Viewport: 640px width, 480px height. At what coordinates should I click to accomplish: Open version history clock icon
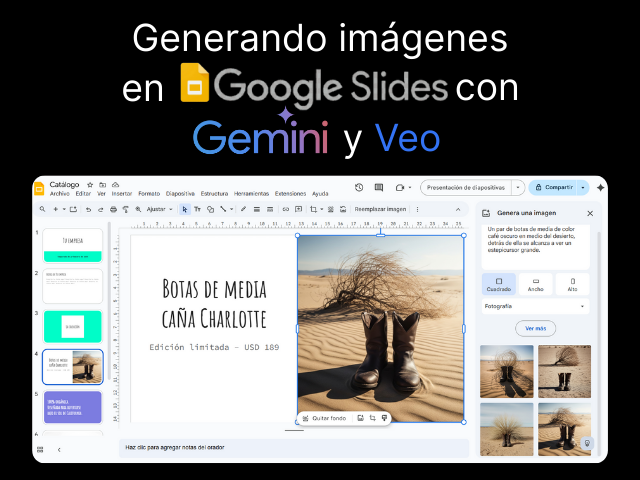point(360,187)
